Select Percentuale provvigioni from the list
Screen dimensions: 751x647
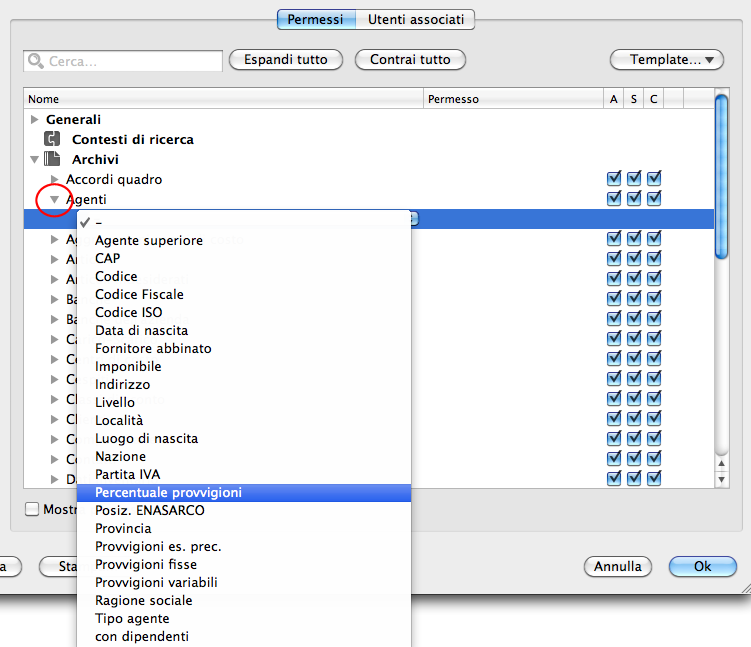168,493
